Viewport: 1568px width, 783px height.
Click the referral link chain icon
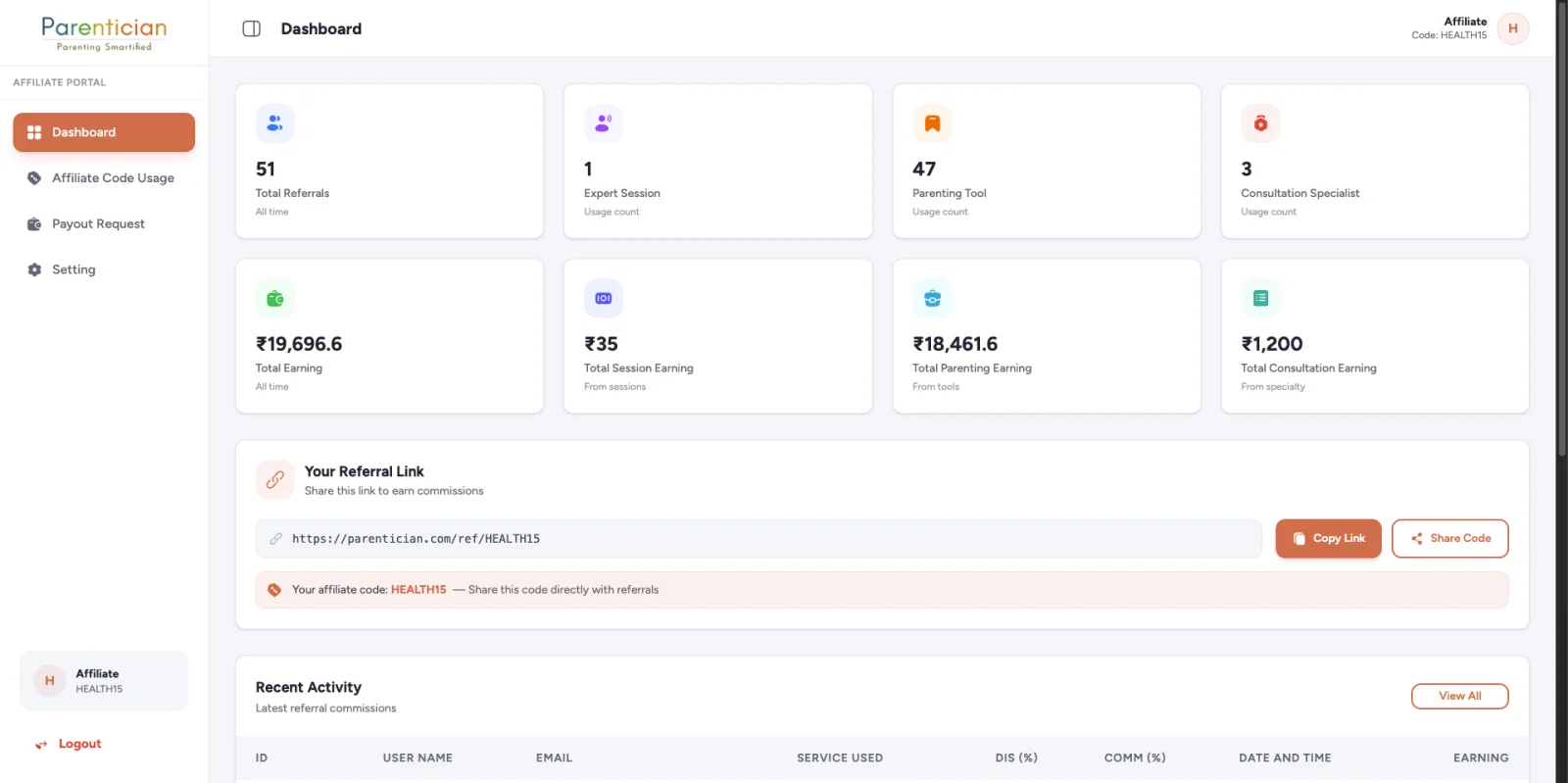pos(274,480)
